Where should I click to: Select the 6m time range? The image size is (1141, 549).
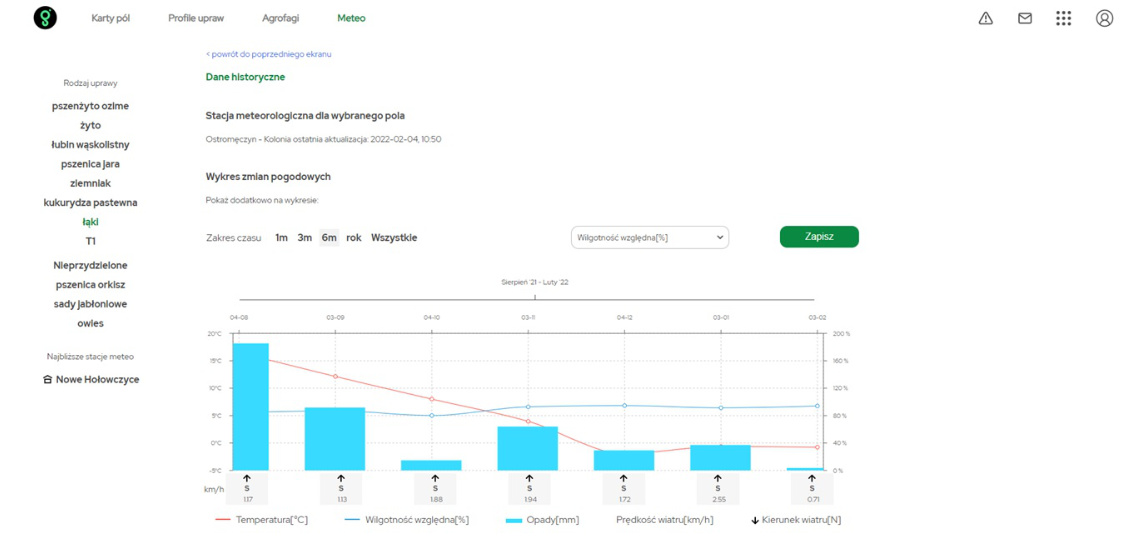pos(329,238)
